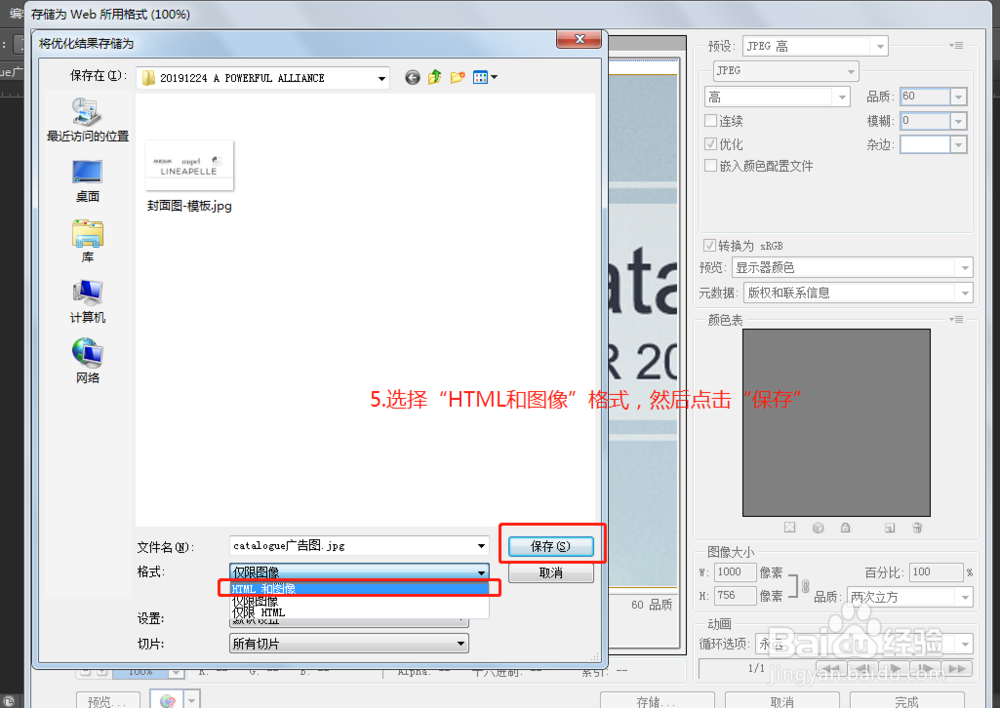Open the 切片 dropdown set to 所有切片
The image size is (1000, 708).
click(349, 644)
